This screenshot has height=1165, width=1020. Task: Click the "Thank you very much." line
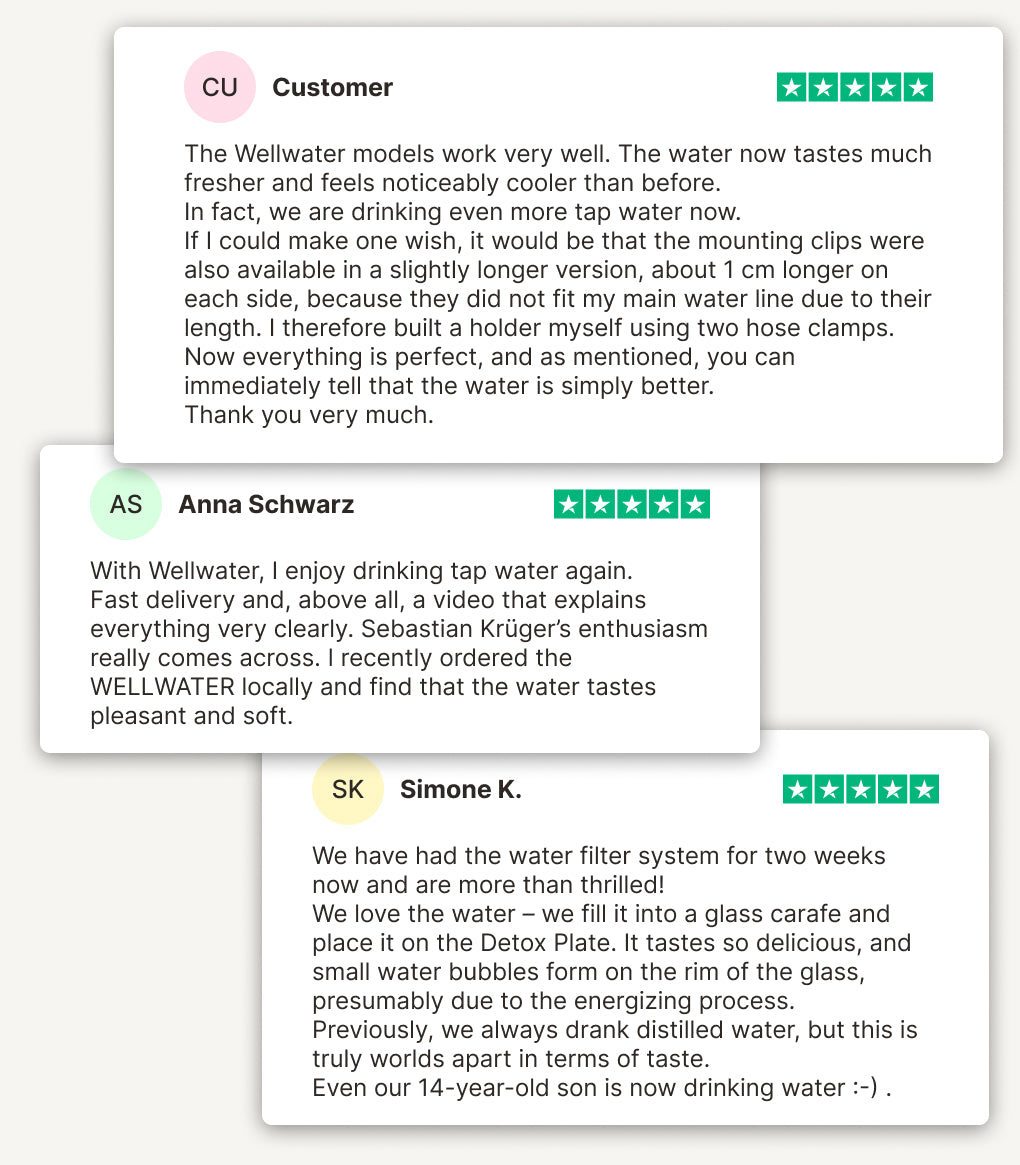pos(309,415)
